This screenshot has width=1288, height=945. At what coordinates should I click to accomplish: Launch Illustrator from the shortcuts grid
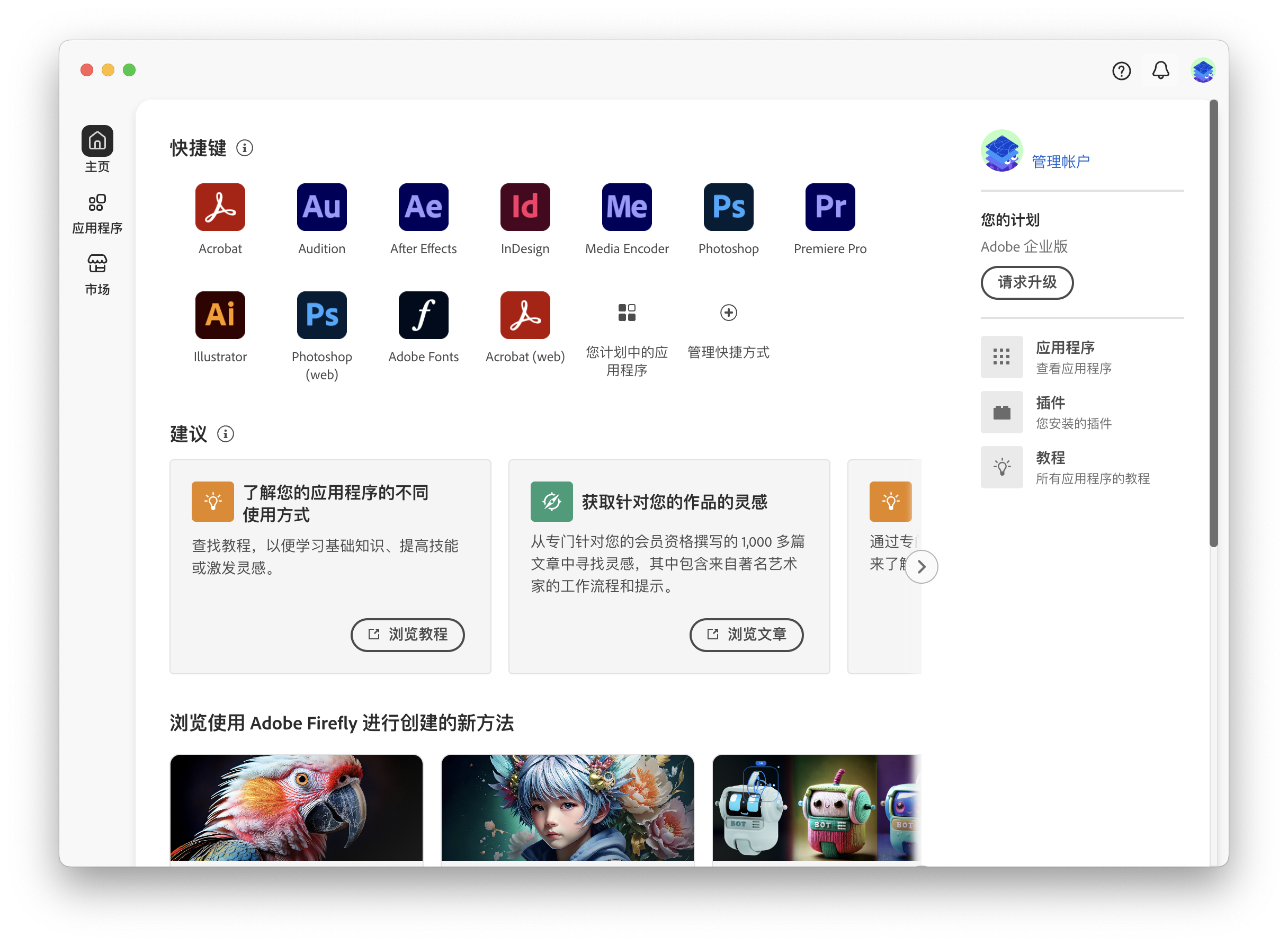click(x=220, y=315)
